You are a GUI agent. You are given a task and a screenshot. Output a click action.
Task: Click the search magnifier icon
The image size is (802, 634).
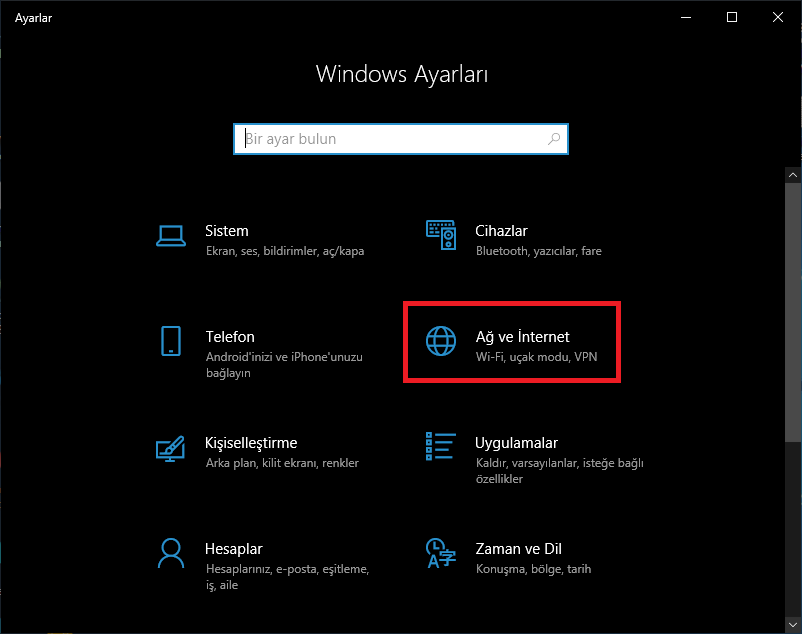tap(554, 139)
